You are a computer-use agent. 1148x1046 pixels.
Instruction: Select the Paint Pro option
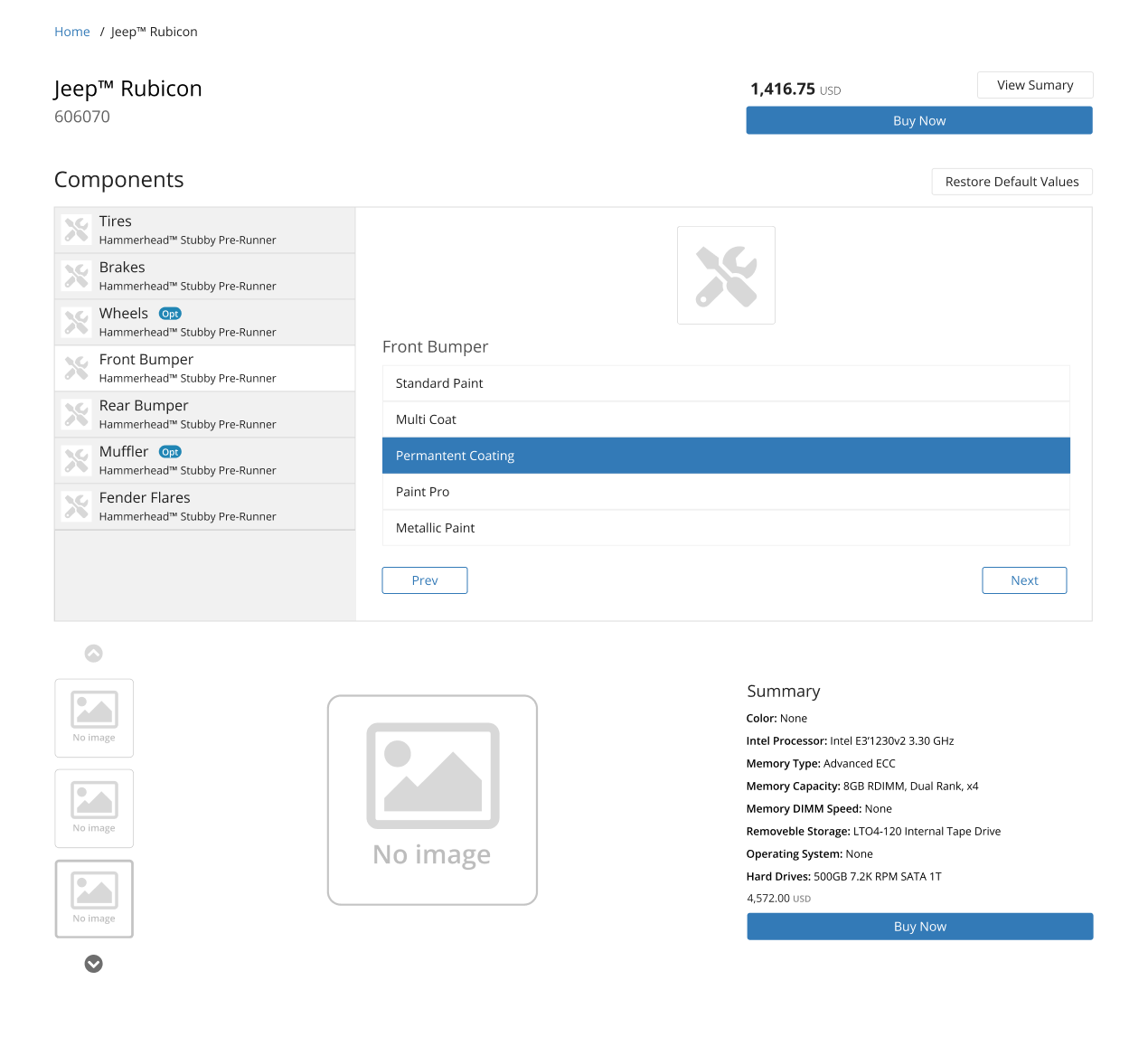pos(726,492)
